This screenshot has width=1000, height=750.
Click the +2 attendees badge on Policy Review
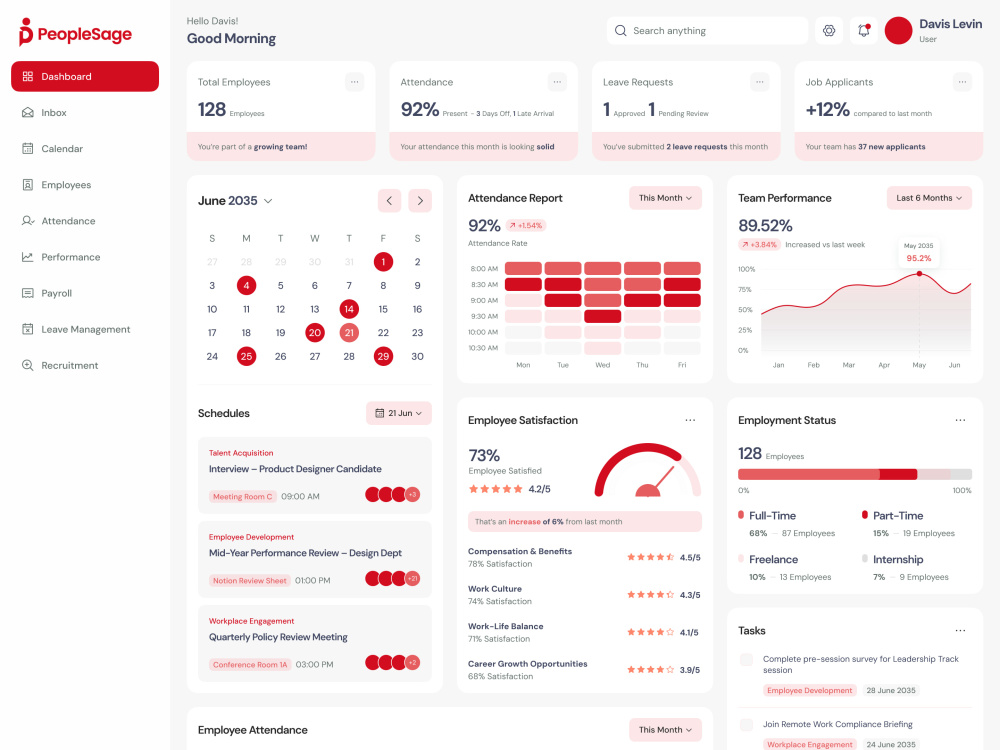coord(413,663)
